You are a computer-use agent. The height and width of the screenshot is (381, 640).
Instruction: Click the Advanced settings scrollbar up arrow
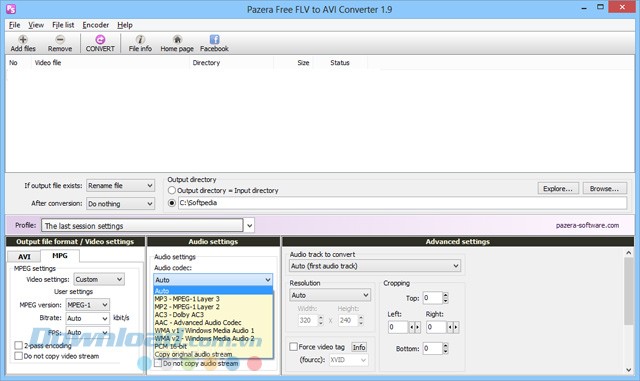click(629, 253)
